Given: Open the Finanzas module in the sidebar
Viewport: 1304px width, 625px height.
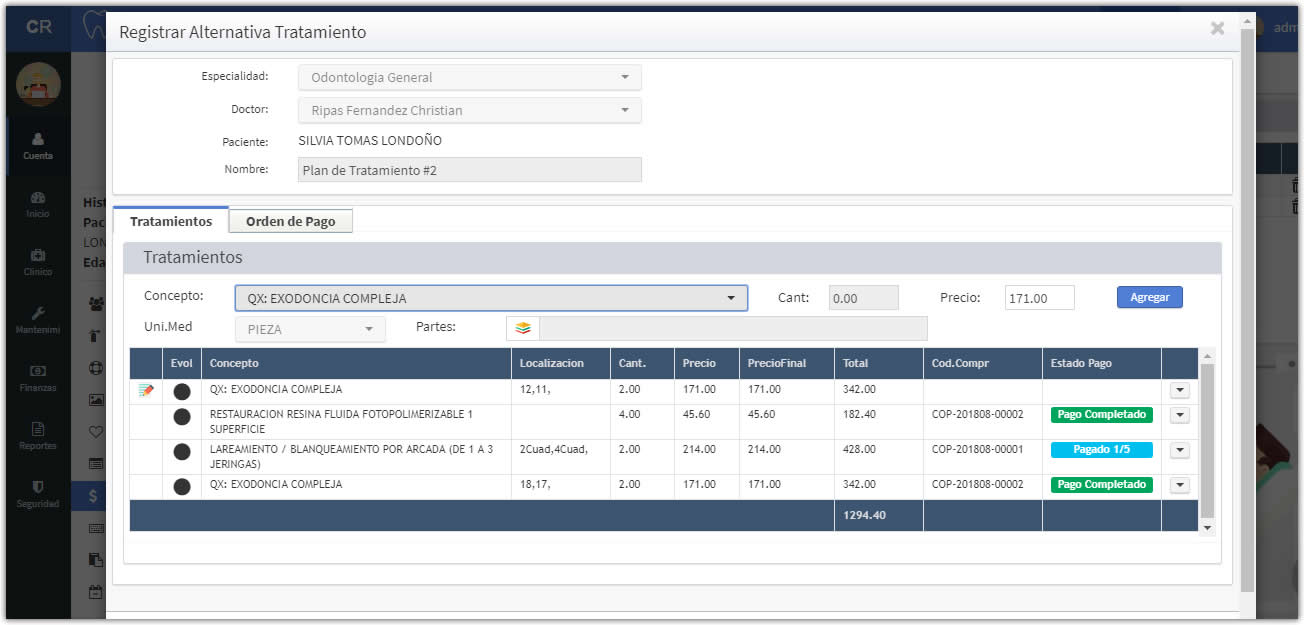Looking at the screenshot, I should pyautogui.click(x=38, y=377).
